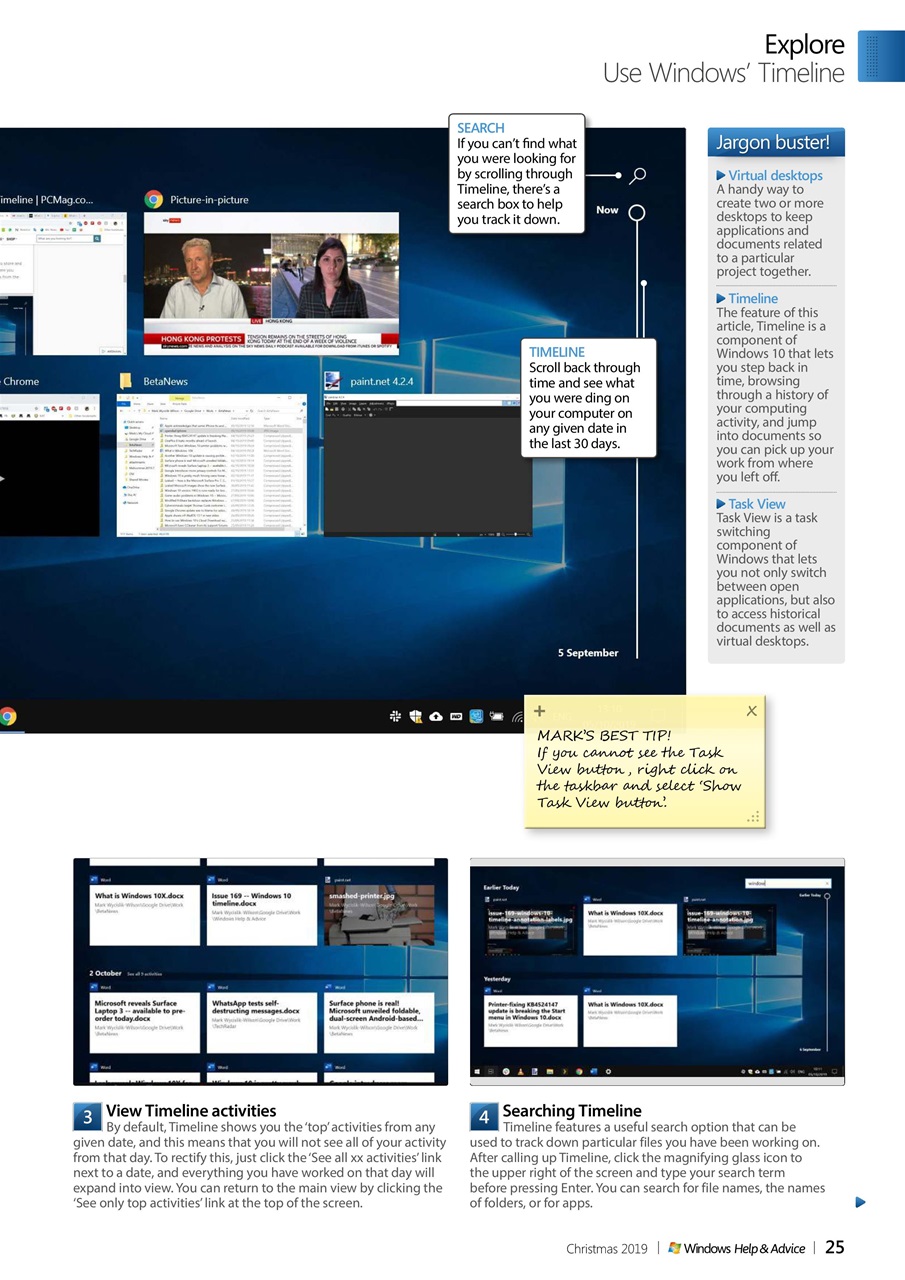Screen dimensions: 905x1280
Task: Open the Word icon in step 4 taskbar
Action: pyautogui.click(x=594, y=1071)
